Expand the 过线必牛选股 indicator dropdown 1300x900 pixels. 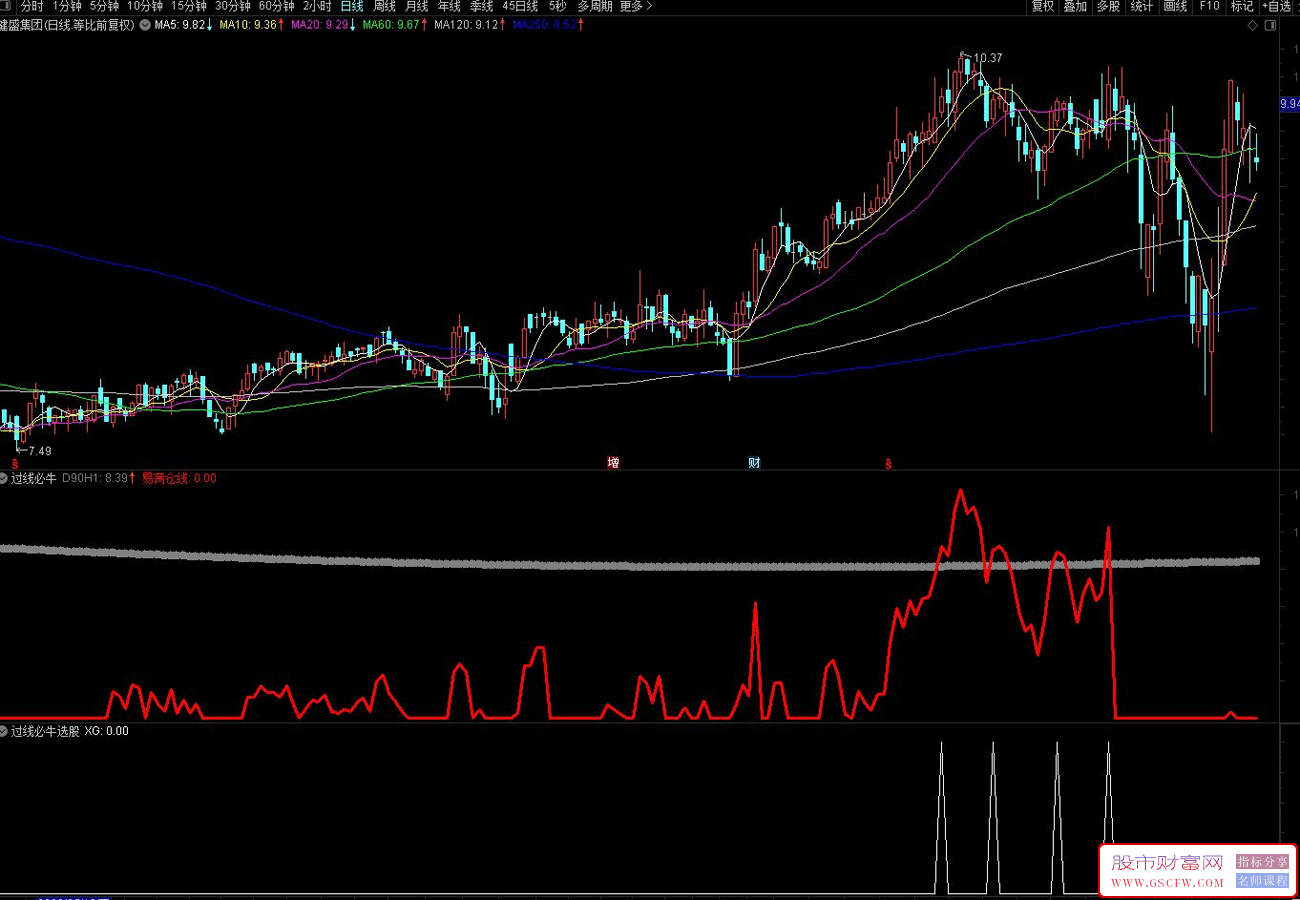(5, 731)
